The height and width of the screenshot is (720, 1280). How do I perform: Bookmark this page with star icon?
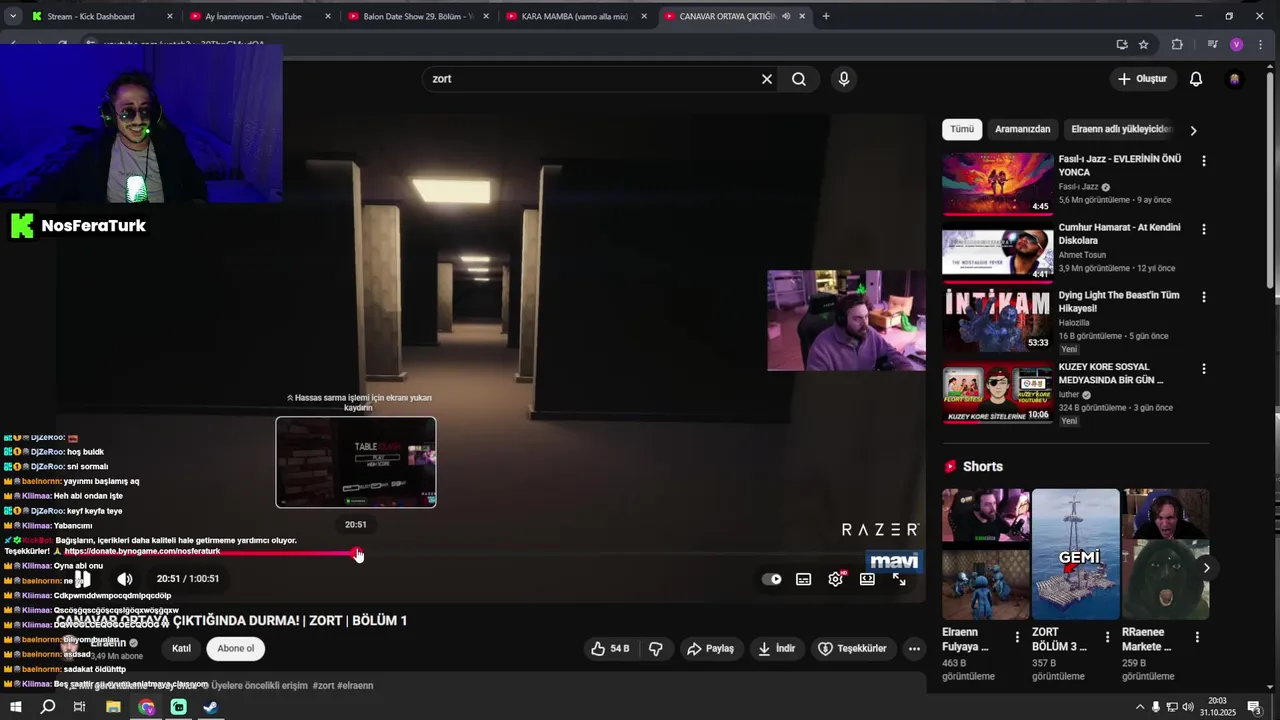[x=1143, y=44]
